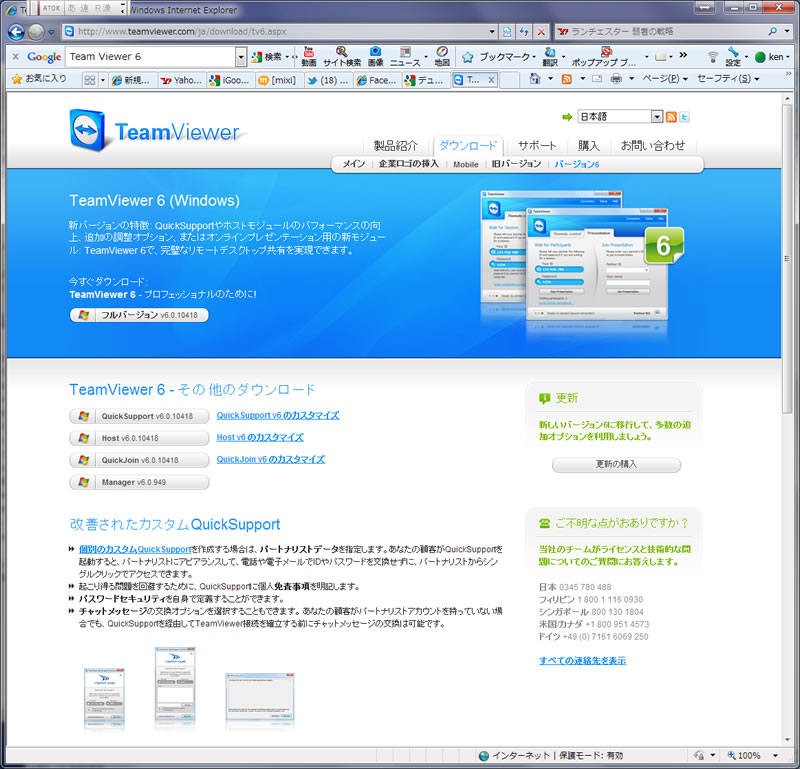Open 個別のカスタムQuickSupport link
The height and width of the screenshot is (769, 800).
point(135,549)
